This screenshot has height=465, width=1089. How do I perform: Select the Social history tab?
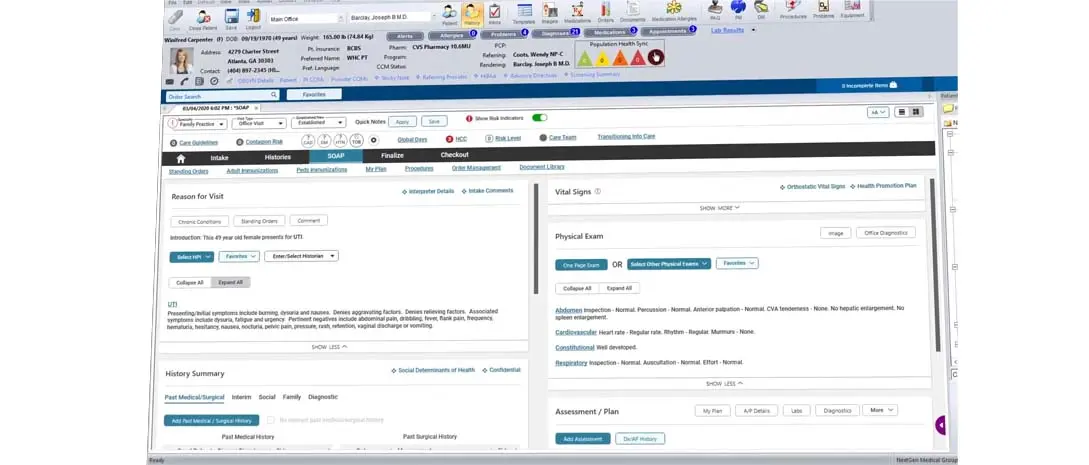tap(267, 397)
